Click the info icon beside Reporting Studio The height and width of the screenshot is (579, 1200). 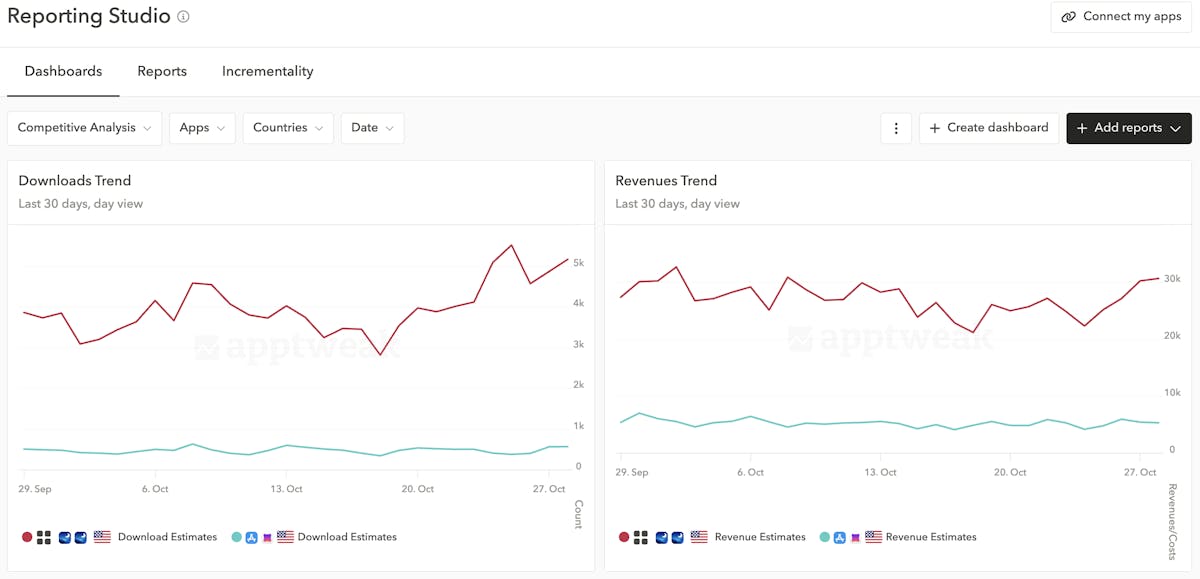(183, 17)
